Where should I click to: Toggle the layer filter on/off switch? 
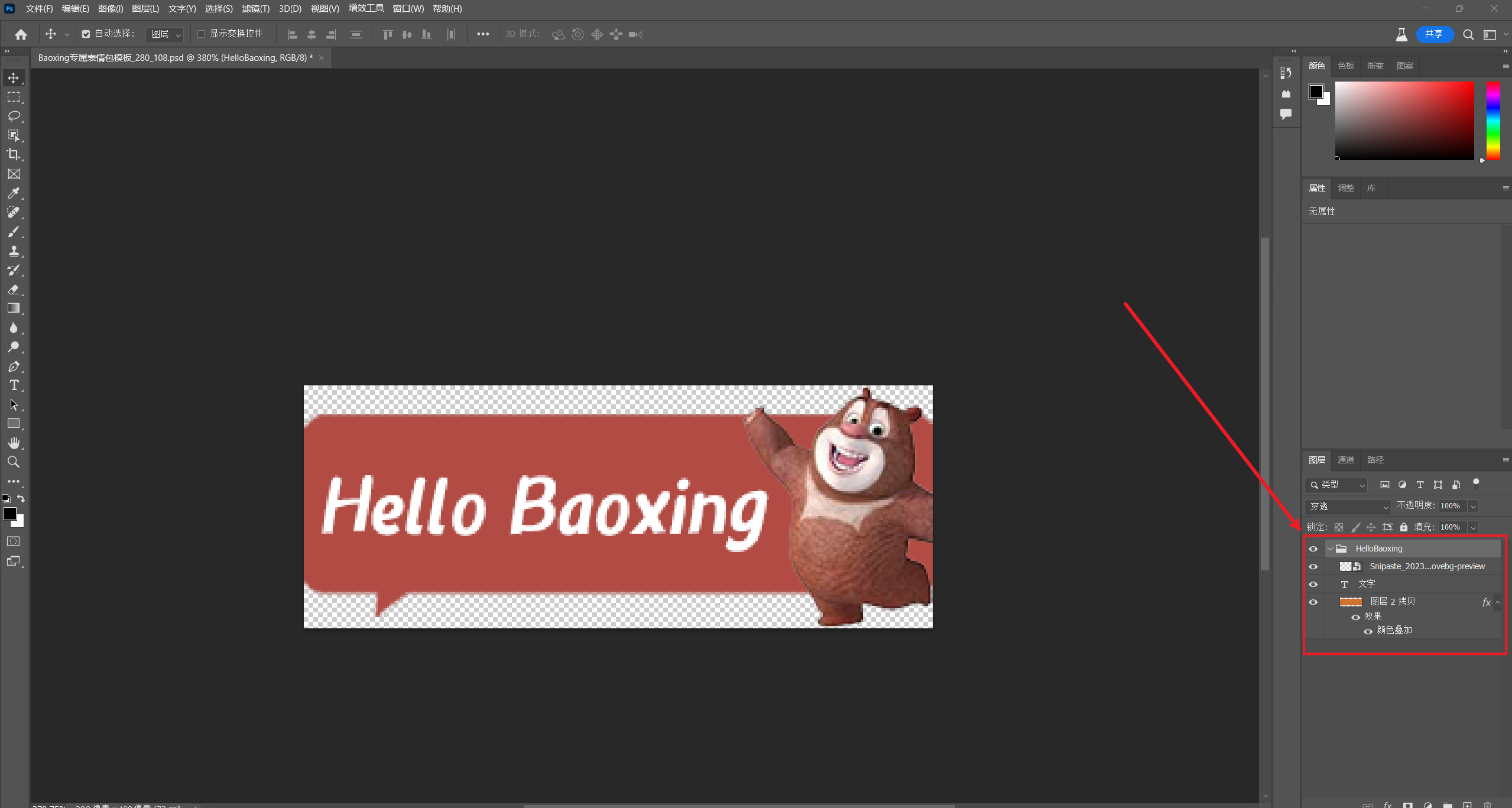1476,484
